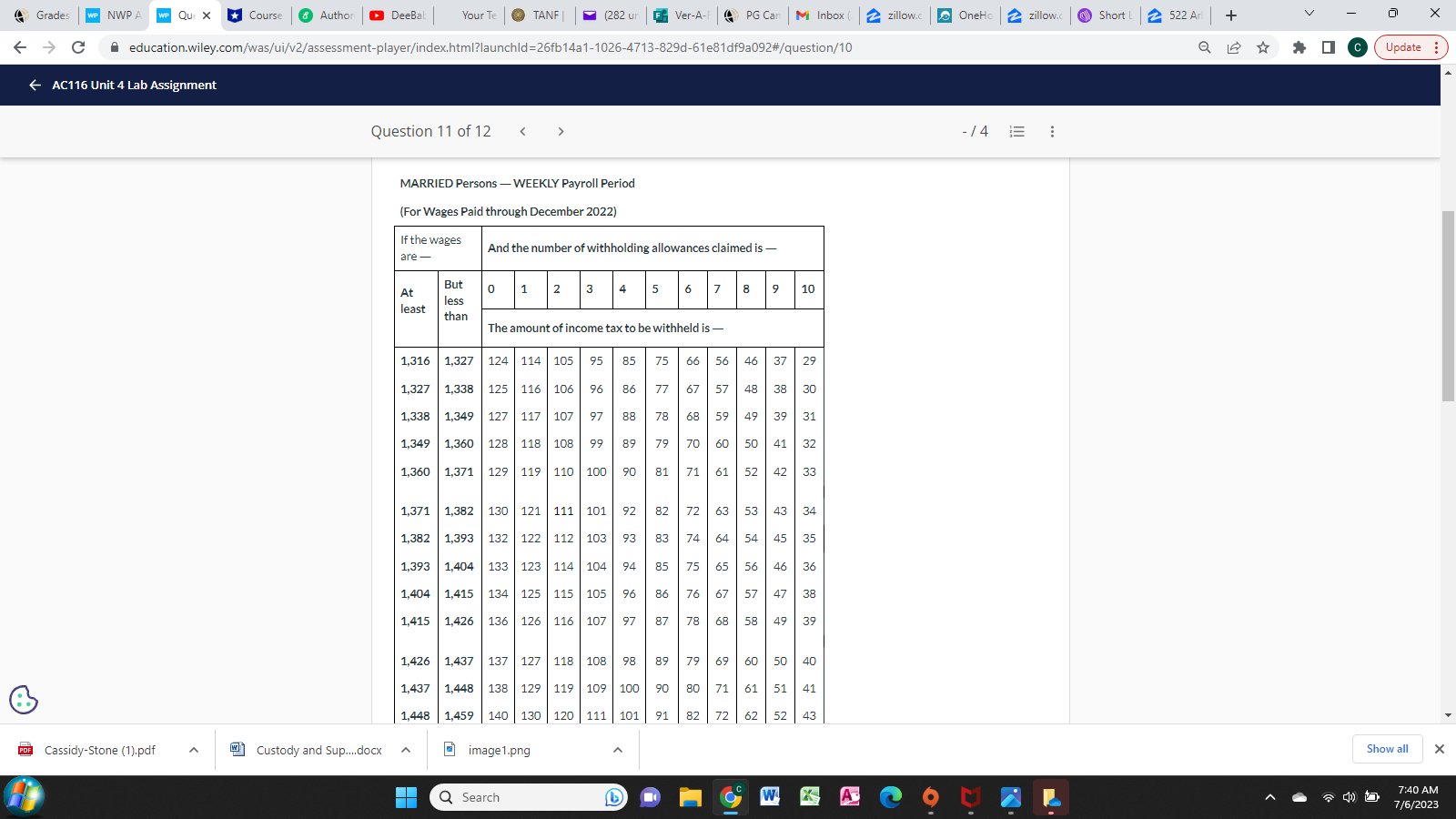Viewport: 1456px width, 819px height.
Task: Open the Photos app on the taskbar
Action: pos(1010,797)
